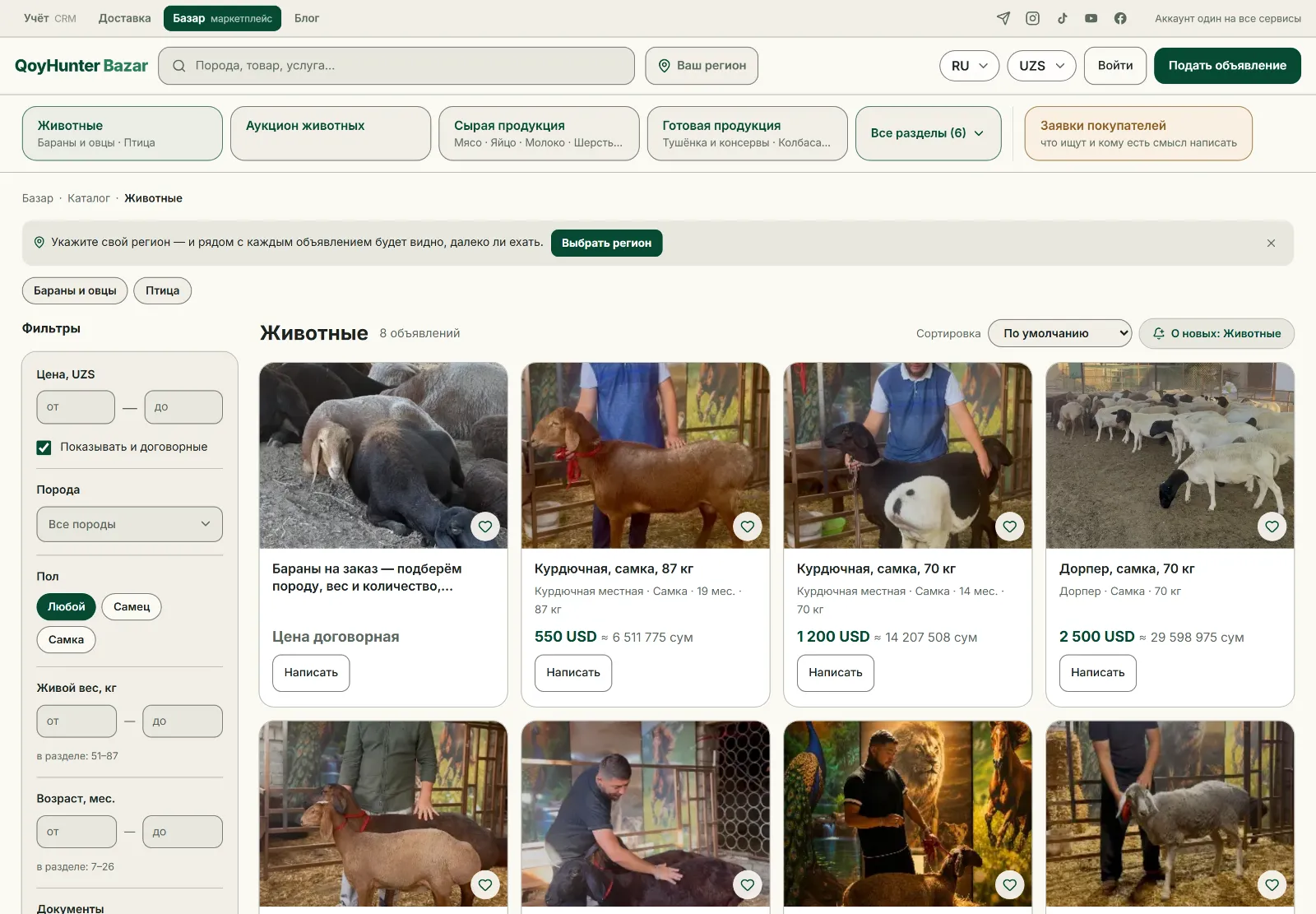Open the TikTok icon in header
This screenshot has width=1316, height=914.
click(x=1062, y=18)
